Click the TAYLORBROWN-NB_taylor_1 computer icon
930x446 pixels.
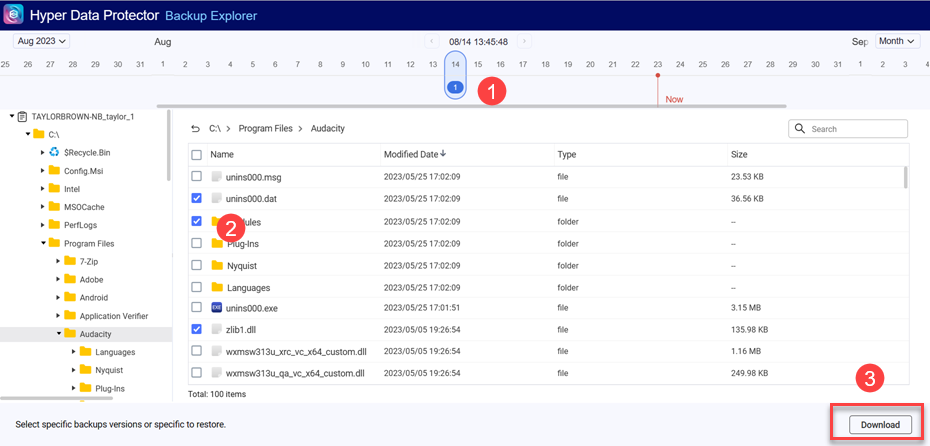pyautogui.click(x=22, y=117)
